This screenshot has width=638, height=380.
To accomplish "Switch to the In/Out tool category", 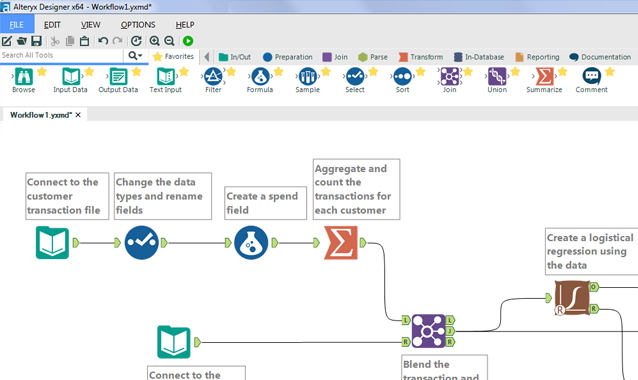I will 235,57.
